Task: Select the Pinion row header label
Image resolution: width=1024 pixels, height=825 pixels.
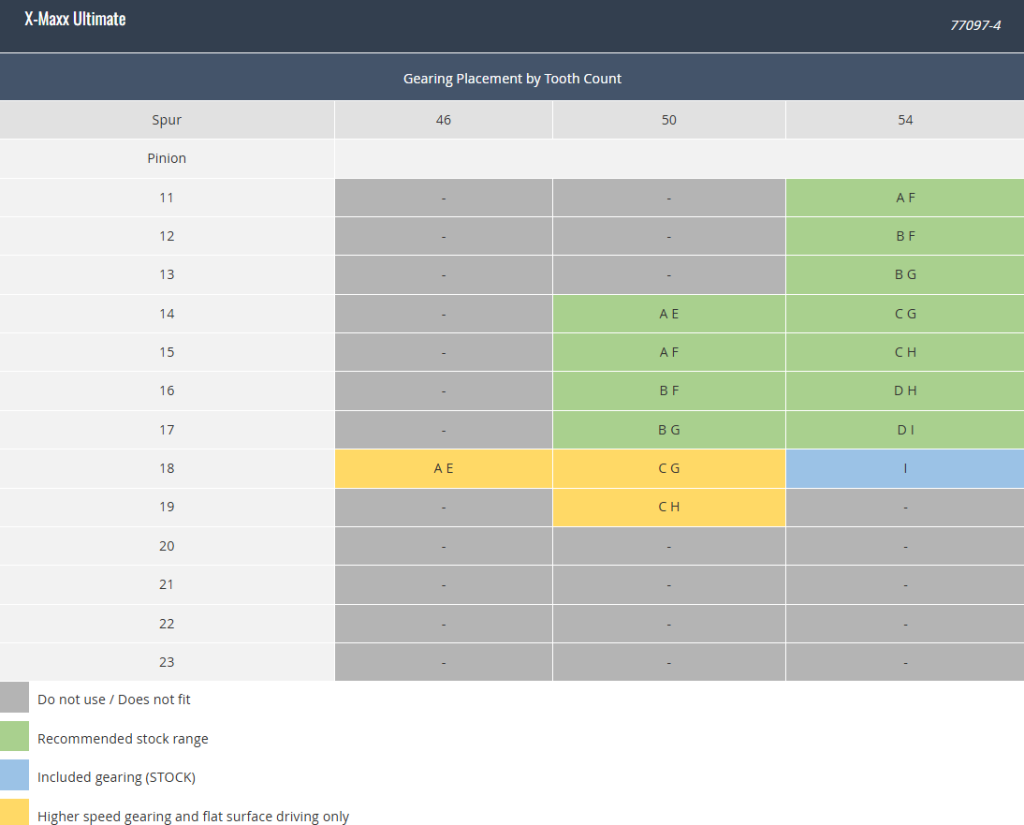Action: click(167, 158)
